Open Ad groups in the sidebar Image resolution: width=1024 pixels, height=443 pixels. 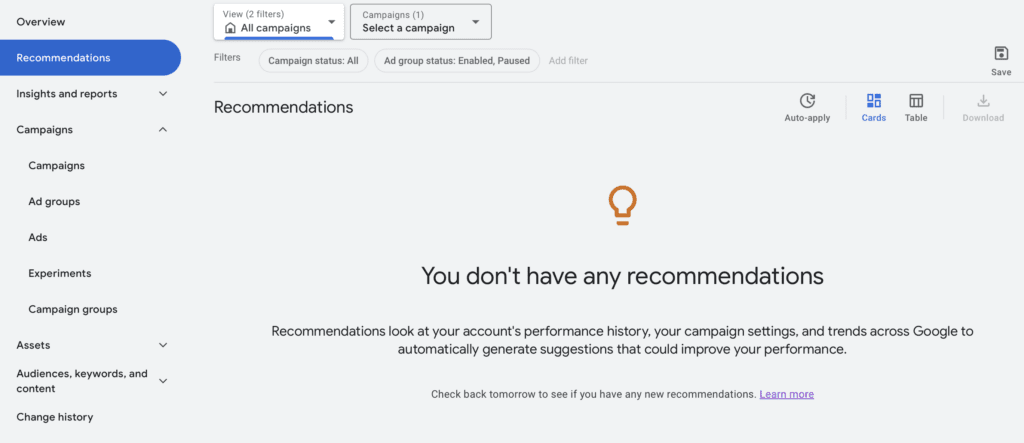[54, 202]
